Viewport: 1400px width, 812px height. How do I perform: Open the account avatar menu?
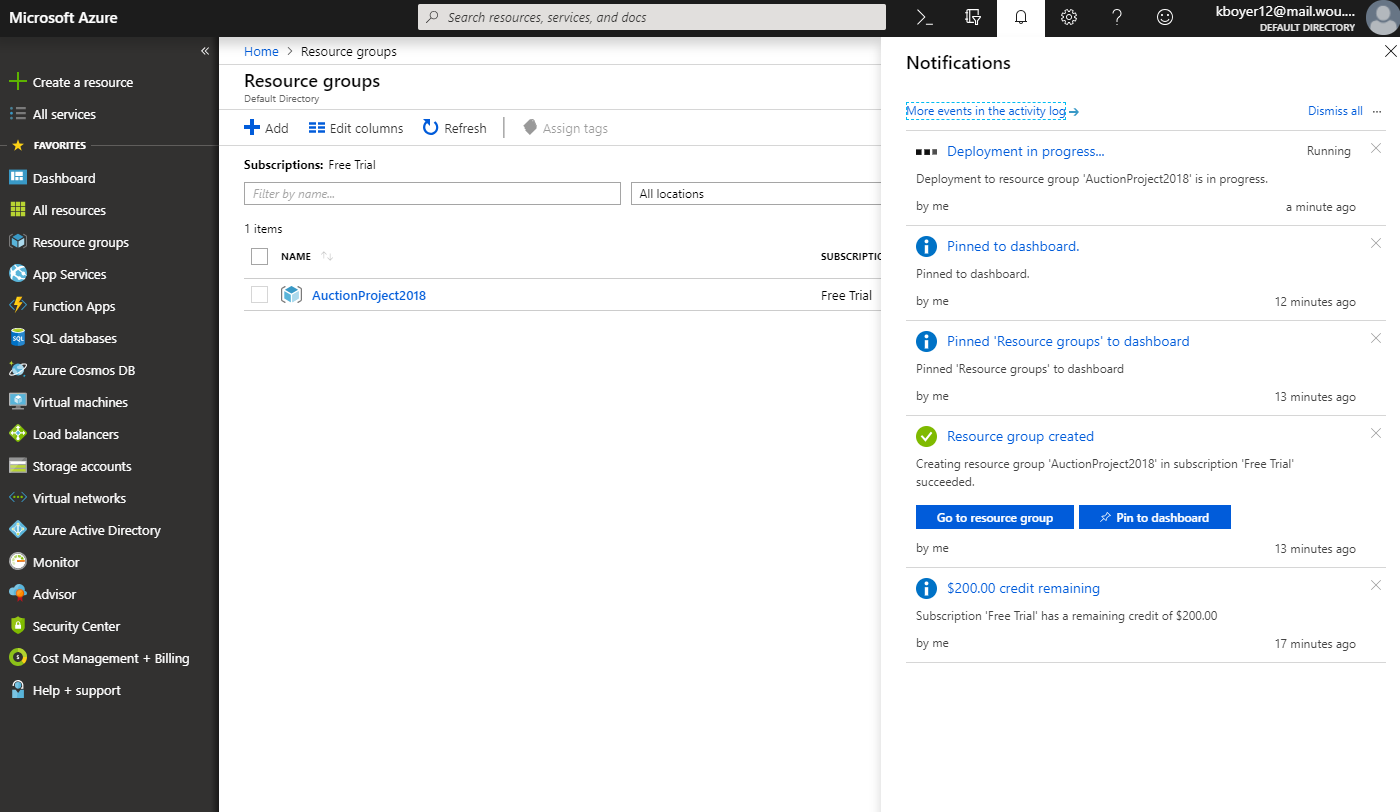[x=1382, y=18]
